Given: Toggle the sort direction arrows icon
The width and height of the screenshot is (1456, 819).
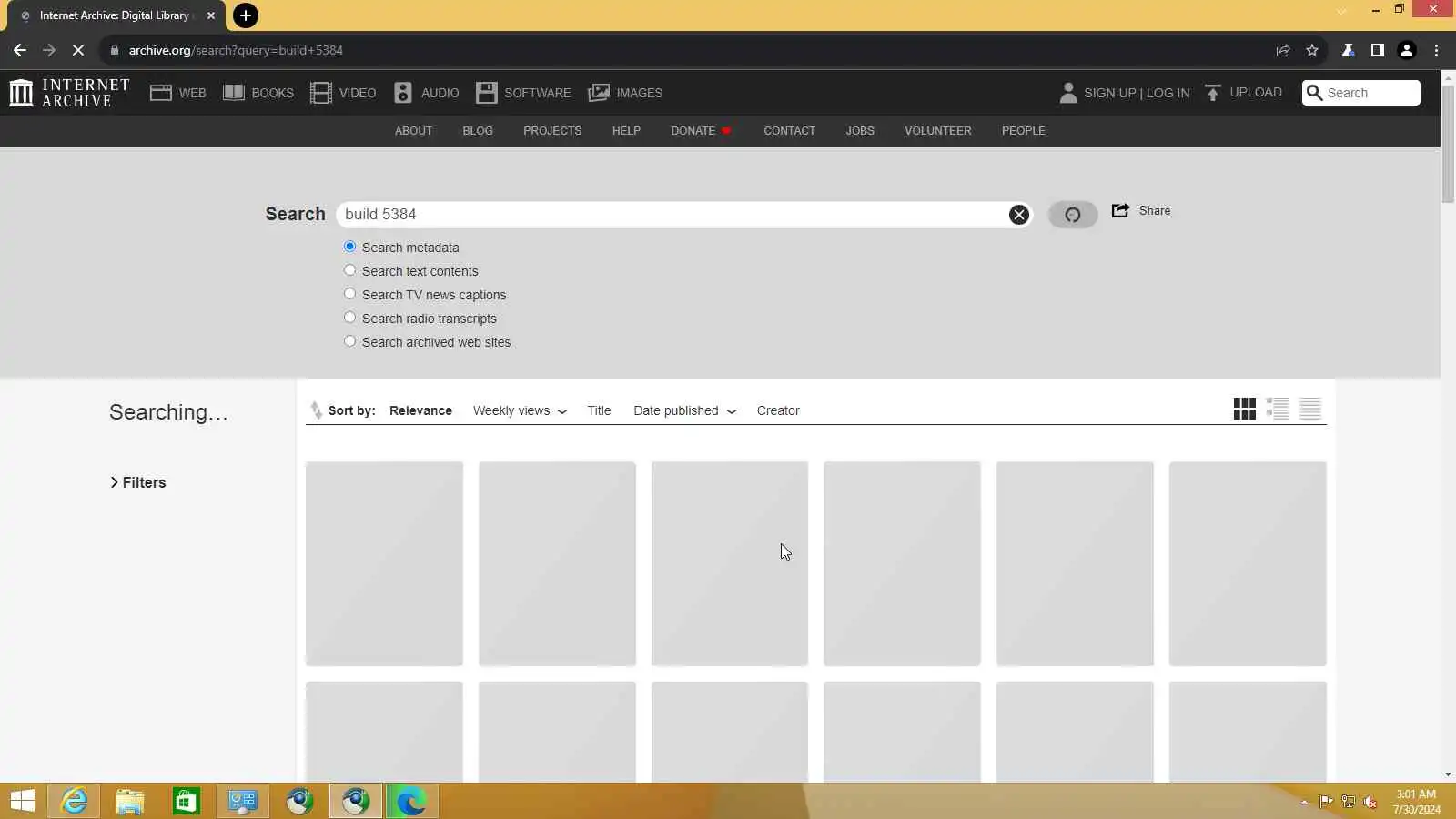Looking at the screenshot, I should [x=316, y=410].
